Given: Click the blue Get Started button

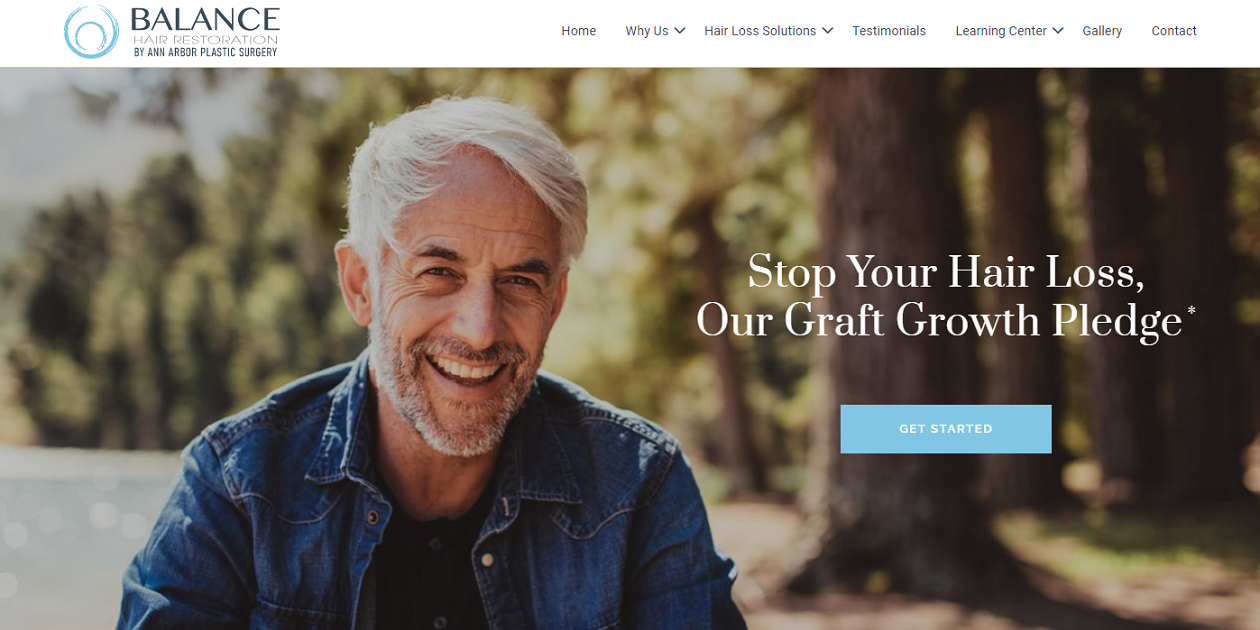Looking at the screenshot, I should tap(946, 429).
